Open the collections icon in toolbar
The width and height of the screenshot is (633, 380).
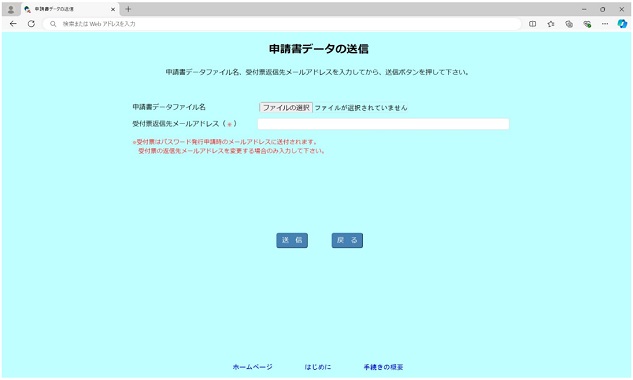coord(569,24)
